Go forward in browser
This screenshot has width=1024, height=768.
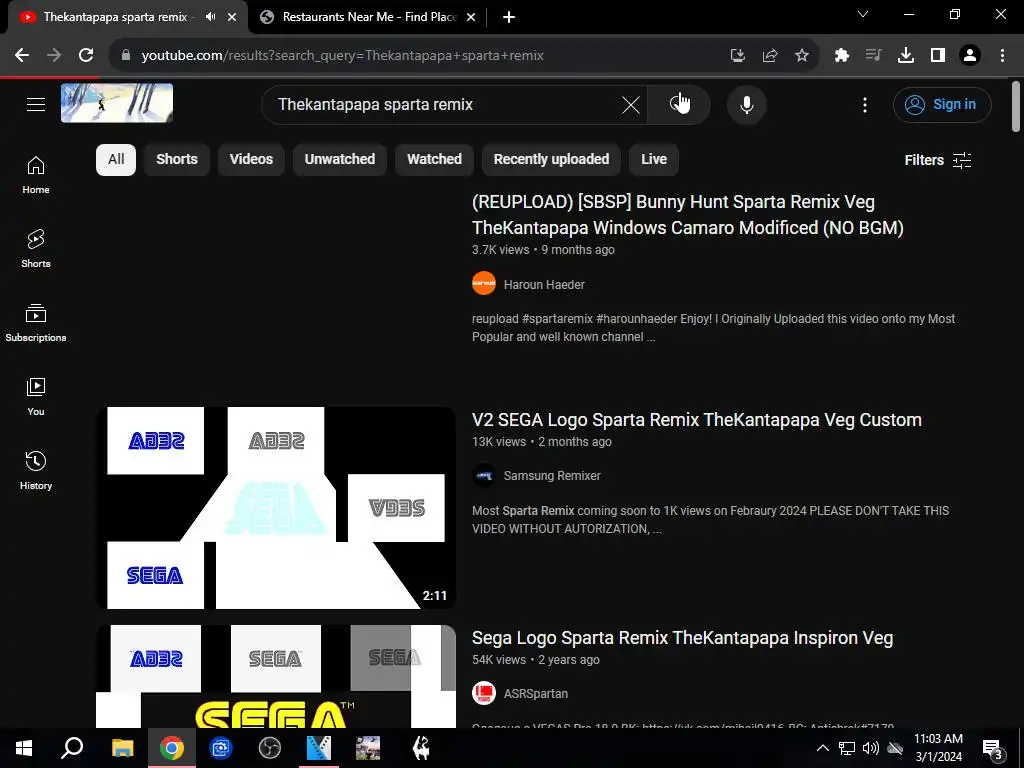point(54,56)
